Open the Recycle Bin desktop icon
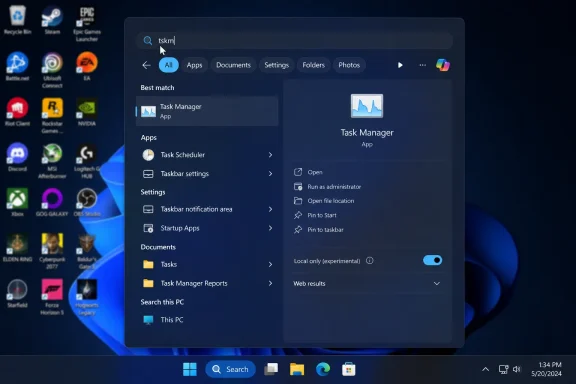The image size is (576, 384). coord(17,20)
